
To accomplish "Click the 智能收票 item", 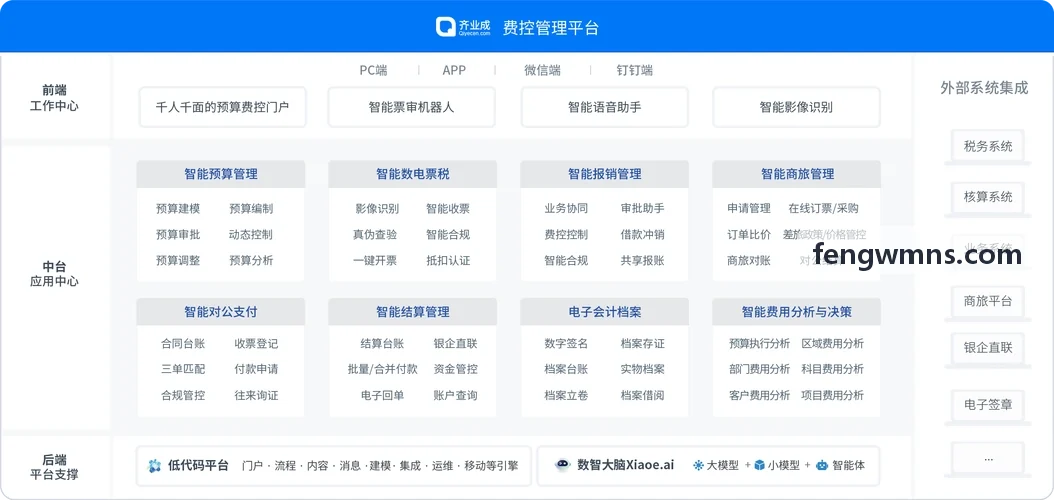I will (x=448, y=208).
